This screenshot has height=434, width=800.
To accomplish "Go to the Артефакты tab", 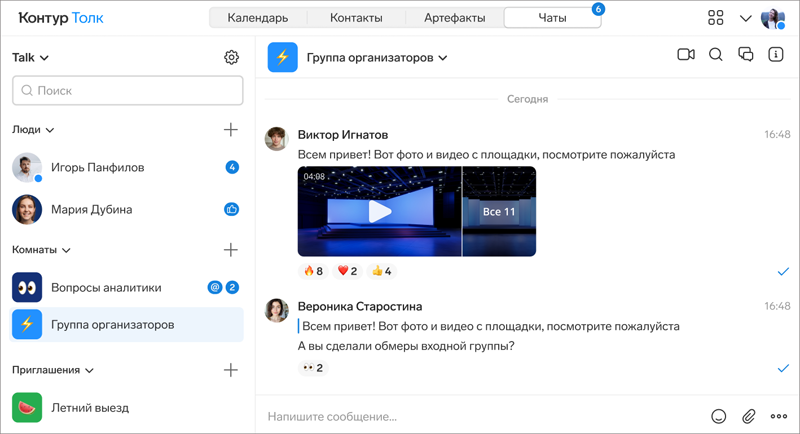I will [454, 18].
